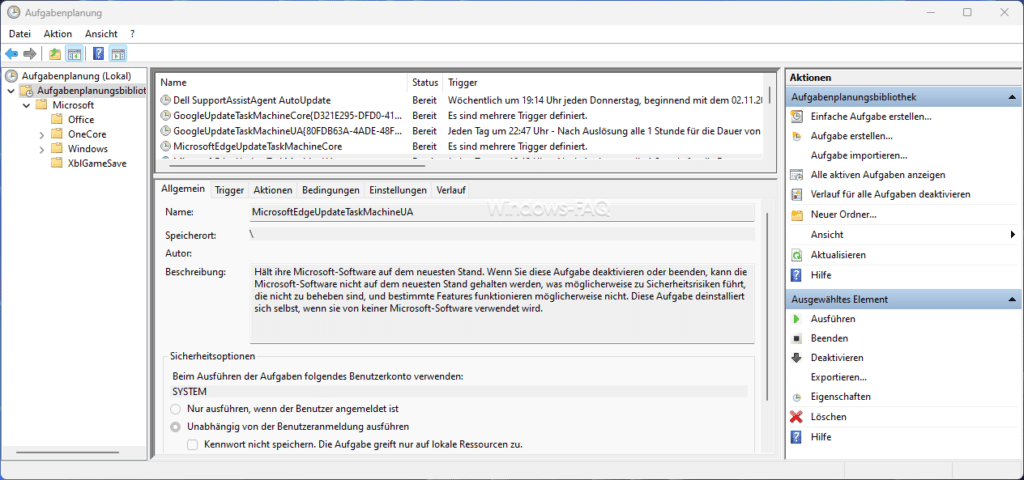Open the ? help menu
Image resolution: width=1024 pixels, height=480 pixels.
pos(133,33)
